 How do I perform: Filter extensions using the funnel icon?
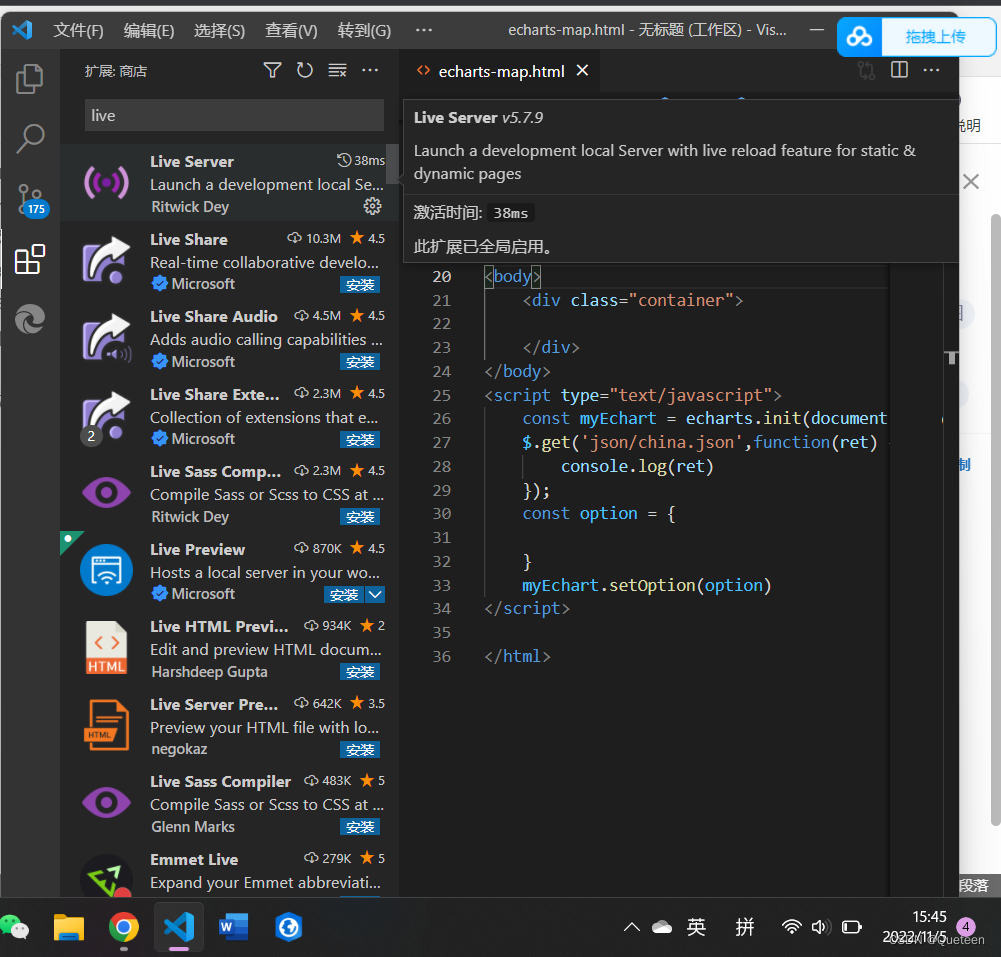coord(273,70)
